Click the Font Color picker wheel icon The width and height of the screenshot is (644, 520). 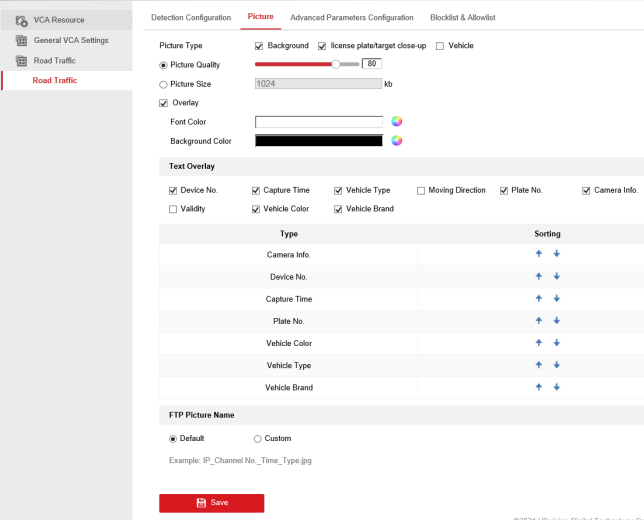(396, 122)
